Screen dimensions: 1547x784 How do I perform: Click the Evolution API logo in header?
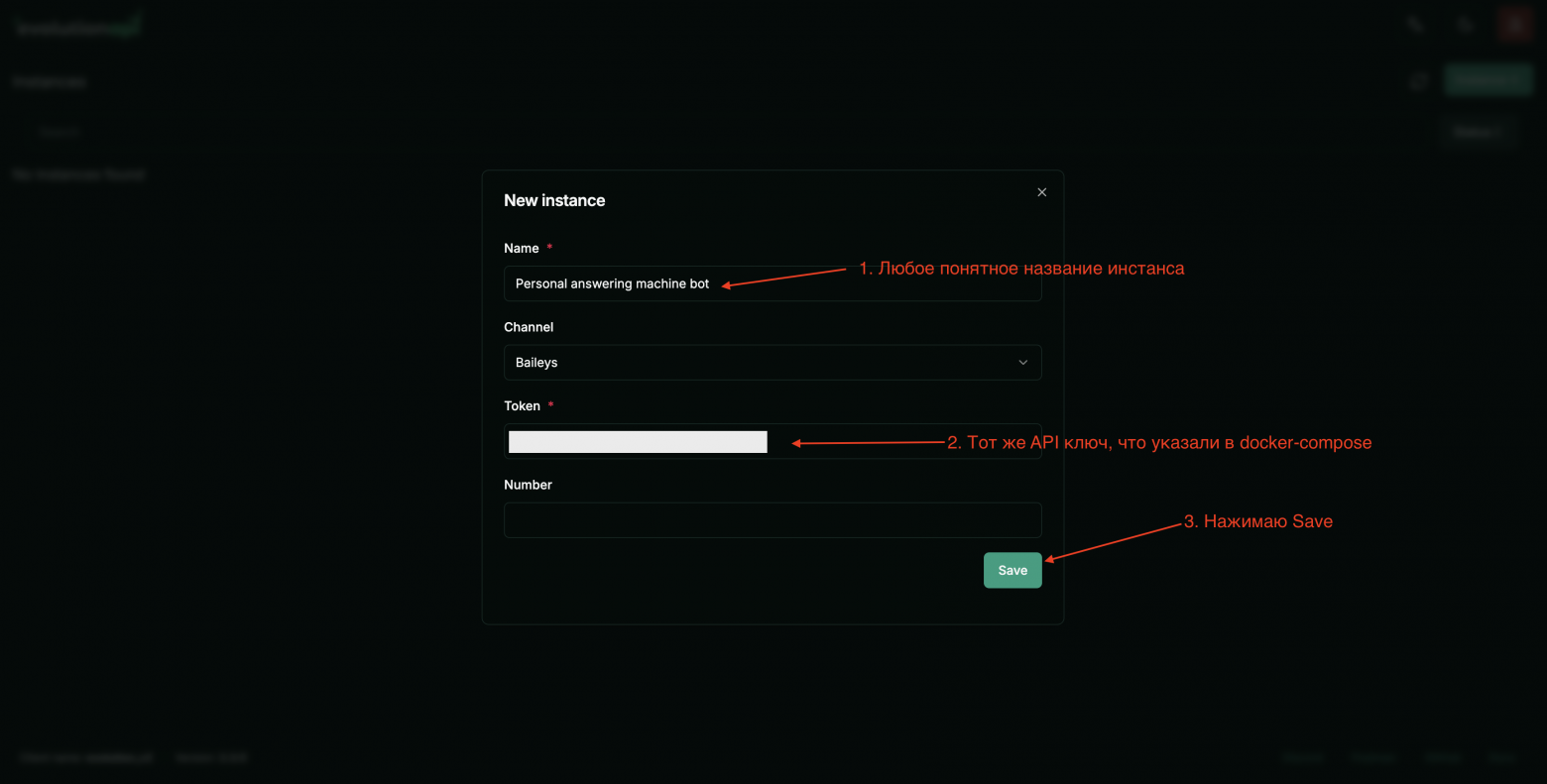[78, 27]
